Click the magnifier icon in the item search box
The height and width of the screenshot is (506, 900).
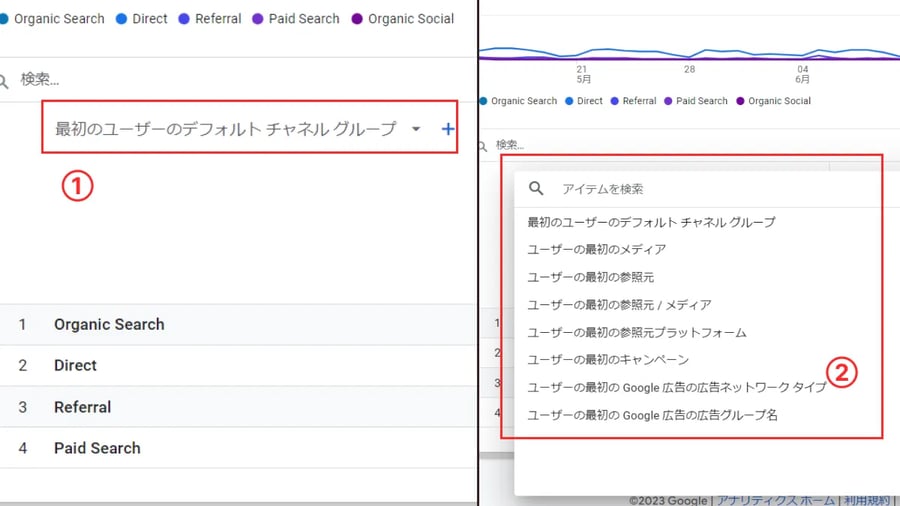(x=536, y=188)
